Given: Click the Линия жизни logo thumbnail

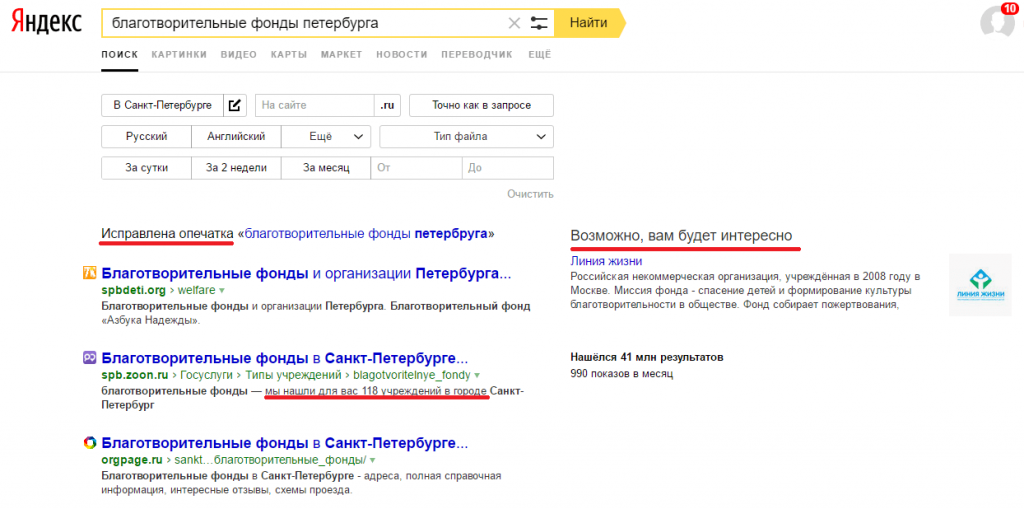Looking at the screenshot, I should click(x=979, y=286).
